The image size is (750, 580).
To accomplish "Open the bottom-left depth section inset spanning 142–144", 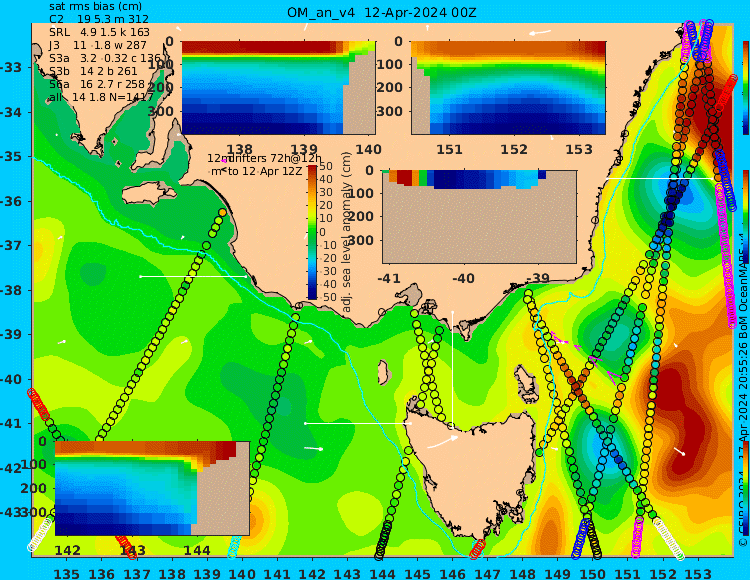I will click(152, 488).
